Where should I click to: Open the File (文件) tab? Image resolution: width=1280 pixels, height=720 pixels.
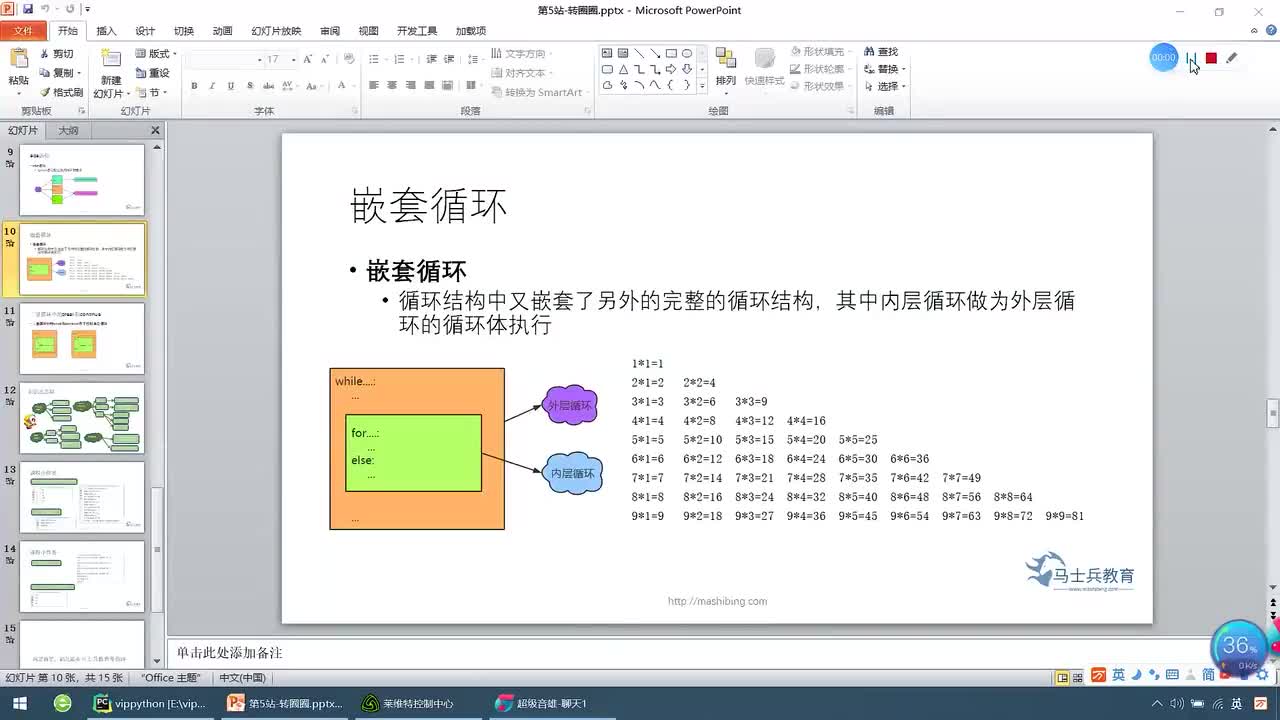tap(22, 31)
